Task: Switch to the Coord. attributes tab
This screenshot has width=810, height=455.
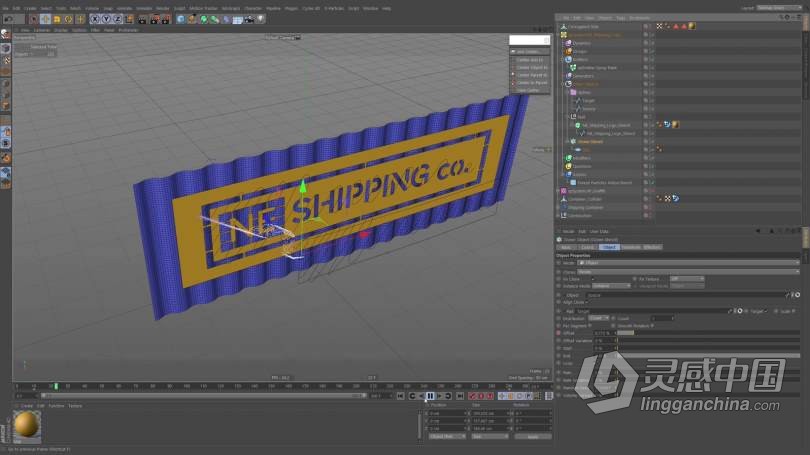Action: pyautogui.click(x=587, y=247)
